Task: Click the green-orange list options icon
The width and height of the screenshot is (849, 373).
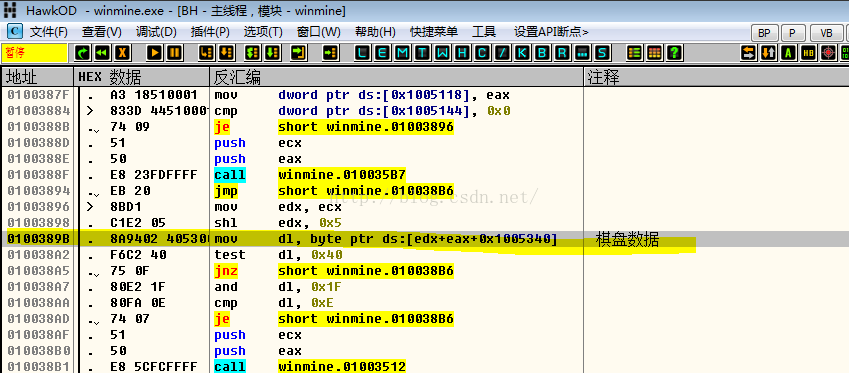Action: point(634,53)
